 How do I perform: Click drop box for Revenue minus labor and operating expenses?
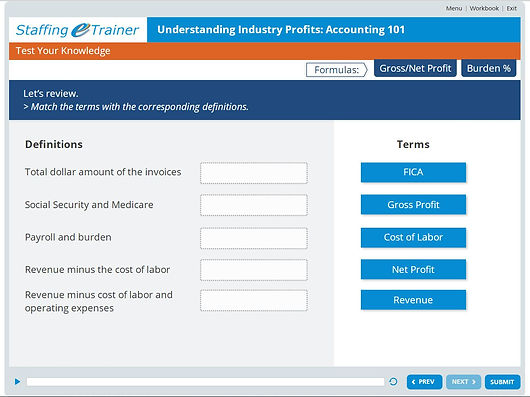[254, 300]
